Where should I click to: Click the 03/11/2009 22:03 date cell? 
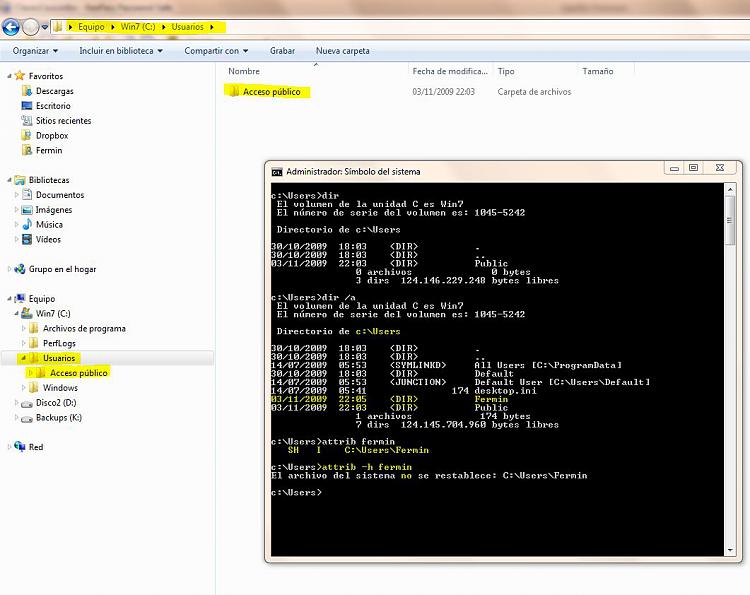[443, 91]
